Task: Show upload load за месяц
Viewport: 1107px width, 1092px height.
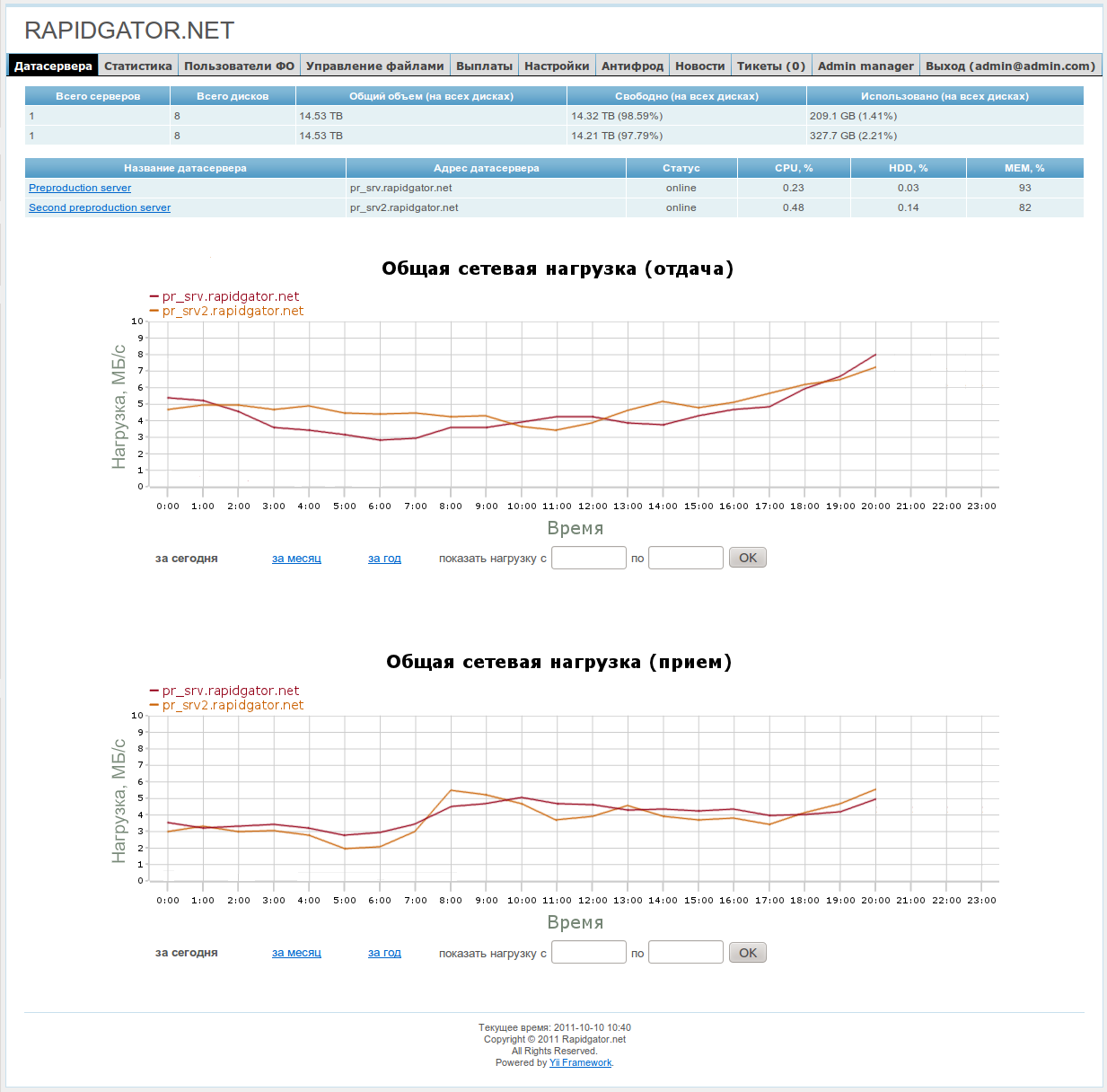Action: [x=296, y=559]
